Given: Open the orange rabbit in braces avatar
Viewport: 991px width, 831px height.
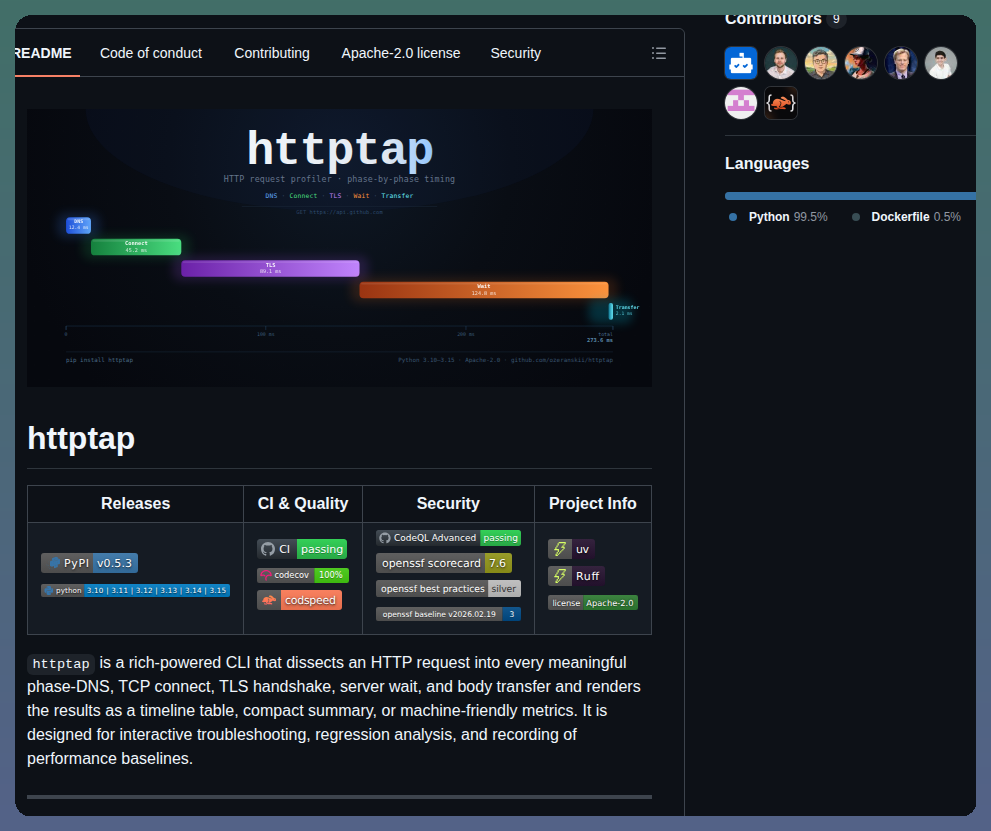Looking at the screenshot, I should 781,103.
